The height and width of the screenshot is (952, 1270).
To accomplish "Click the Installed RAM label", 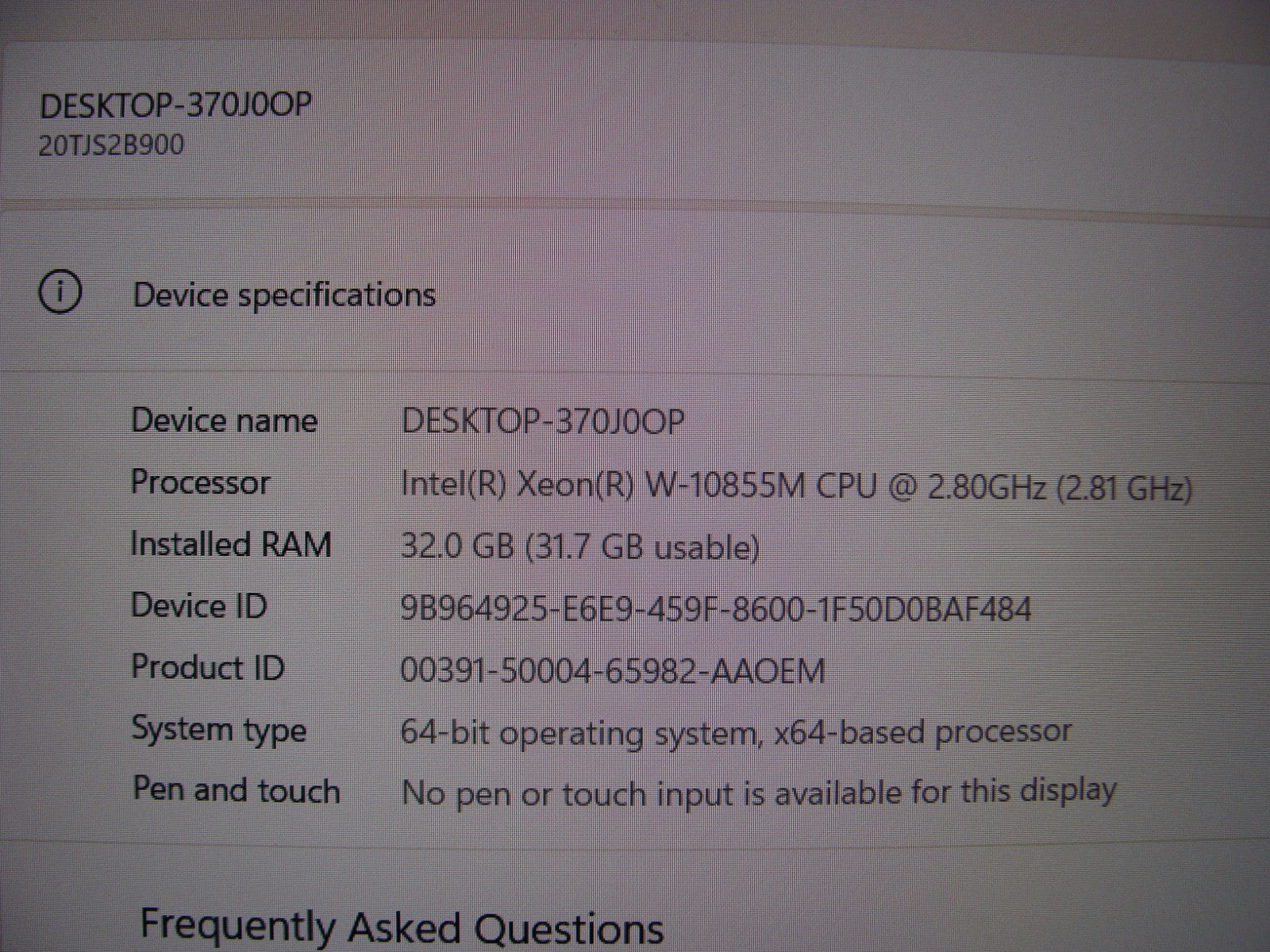I will [230, 544].
